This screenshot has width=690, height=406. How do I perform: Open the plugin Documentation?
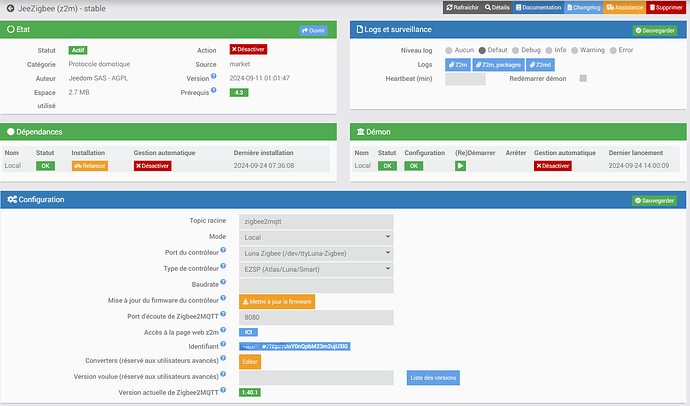[538, 7]
